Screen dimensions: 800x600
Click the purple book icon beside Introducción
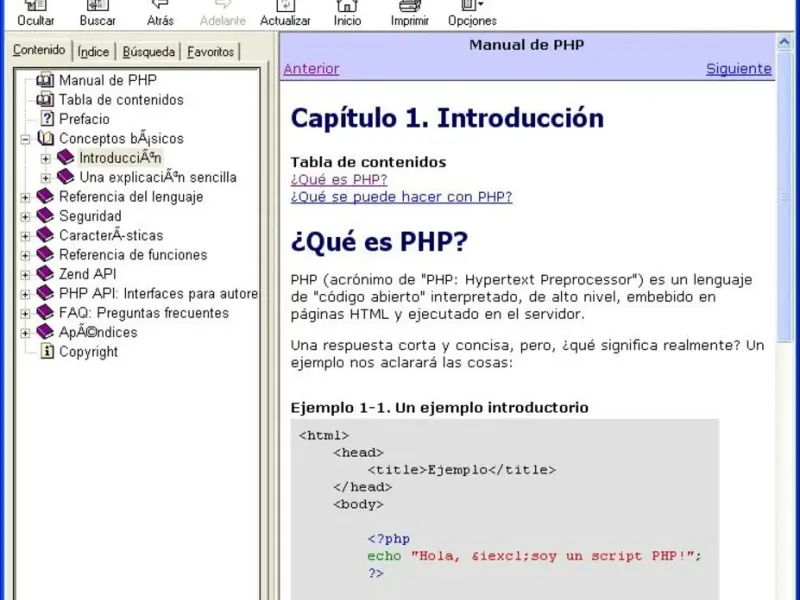click(x=65, y=157)
